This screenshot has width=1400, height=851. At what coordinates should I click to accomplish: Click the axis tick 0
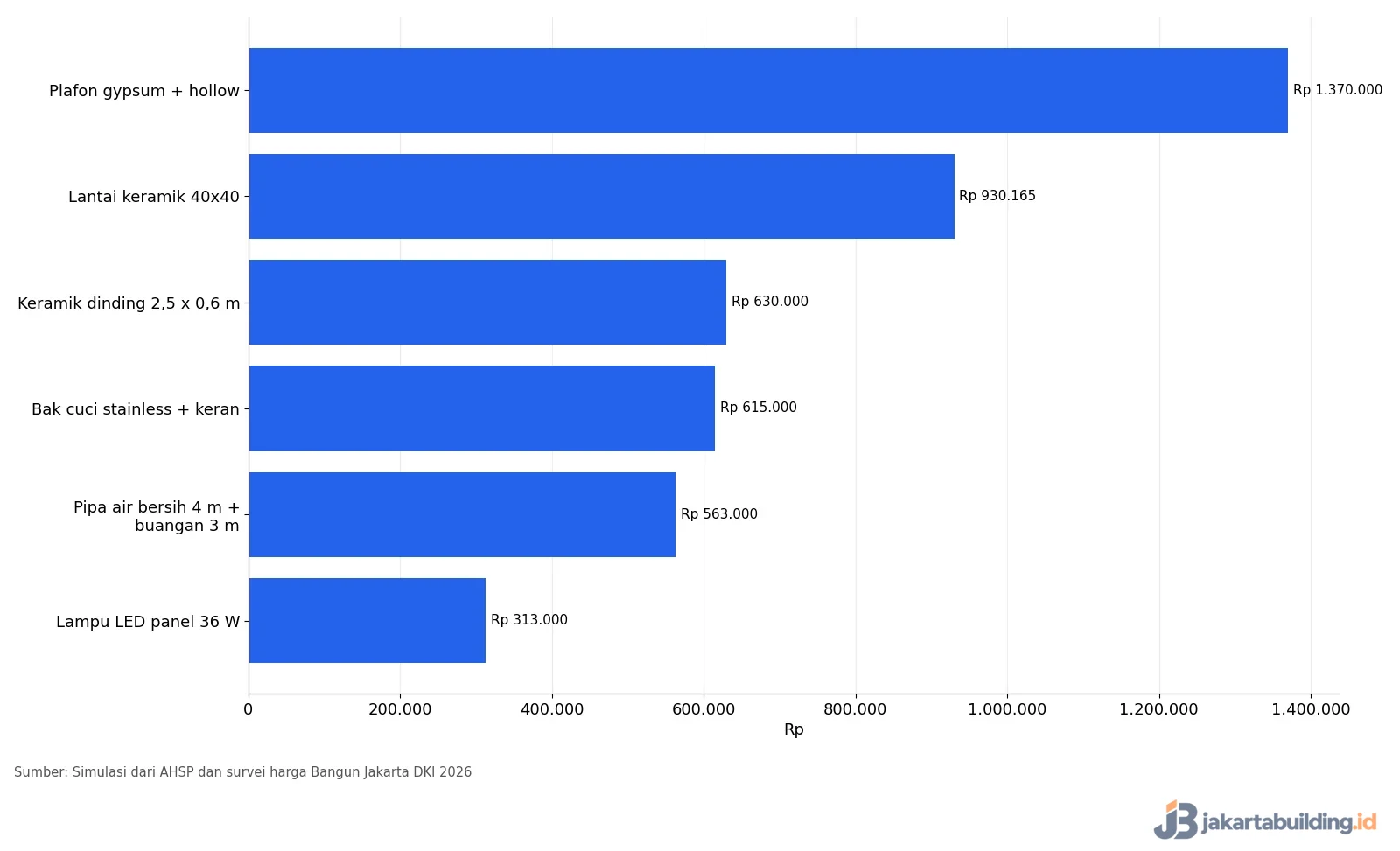coord(248,709)
